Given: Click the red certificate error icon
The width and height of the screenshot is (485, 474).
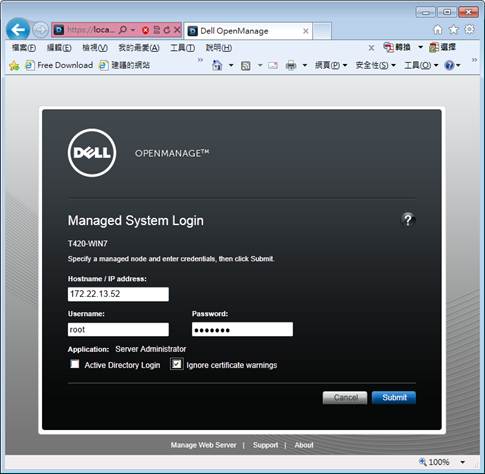Looking at the screenshot, I should pos(145,30).
